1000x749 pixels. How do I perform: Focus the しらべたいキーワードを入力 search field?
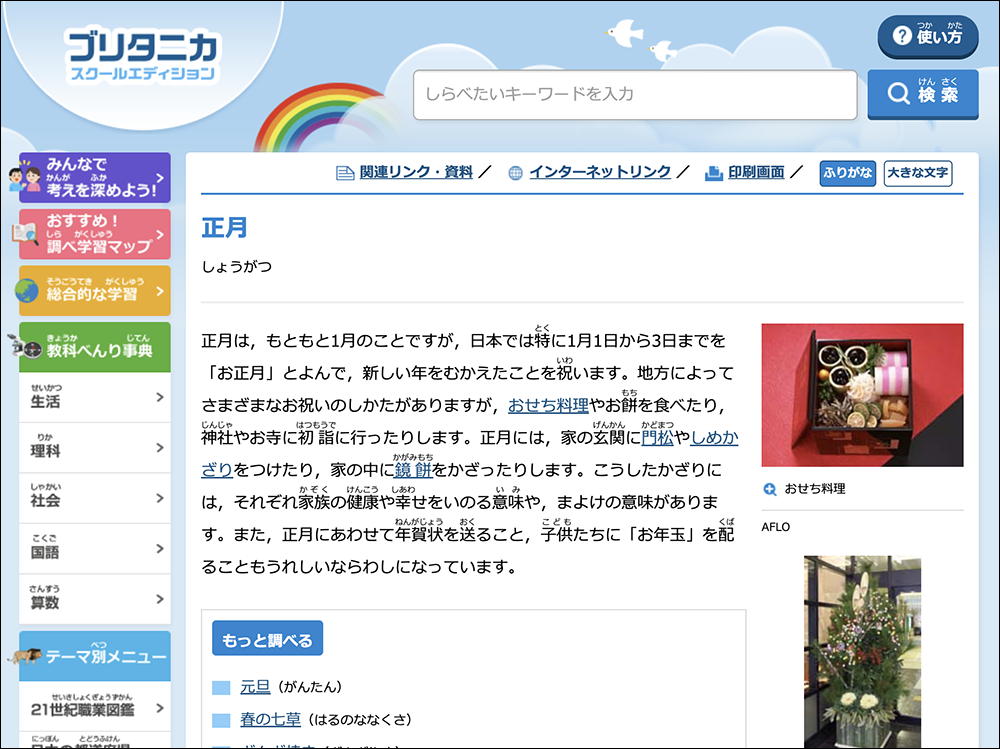click(x=635, y=94)
